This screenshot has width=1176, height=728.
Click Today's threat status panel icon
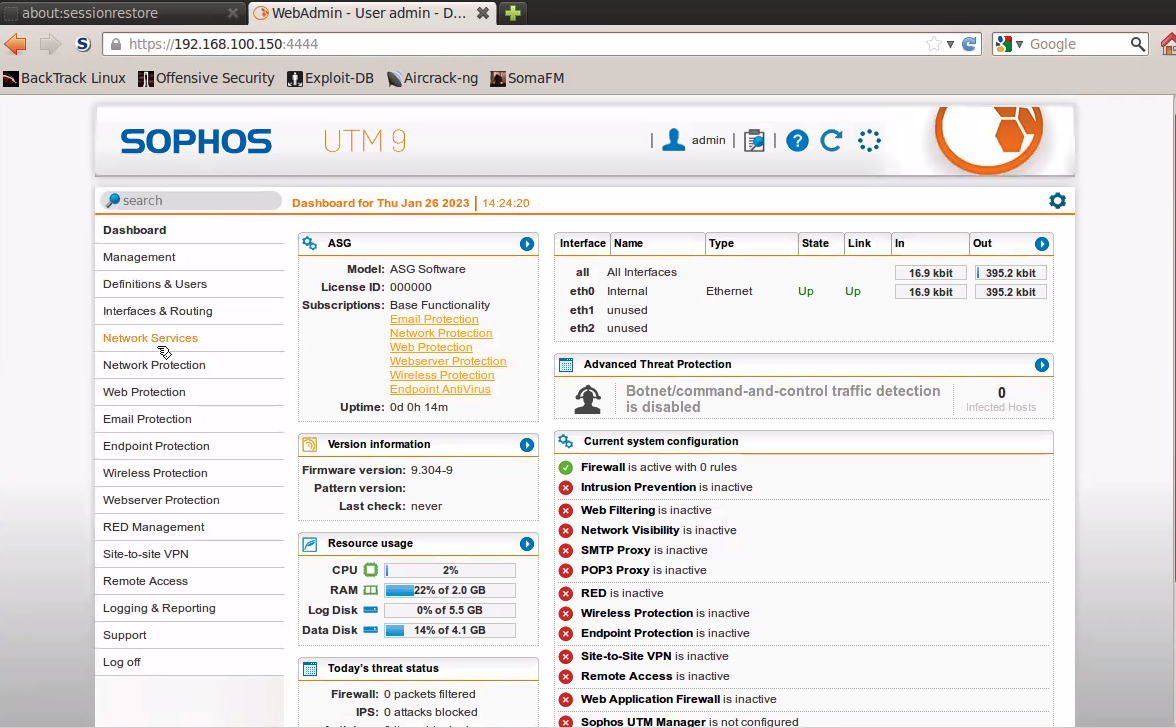click(309, 668)
